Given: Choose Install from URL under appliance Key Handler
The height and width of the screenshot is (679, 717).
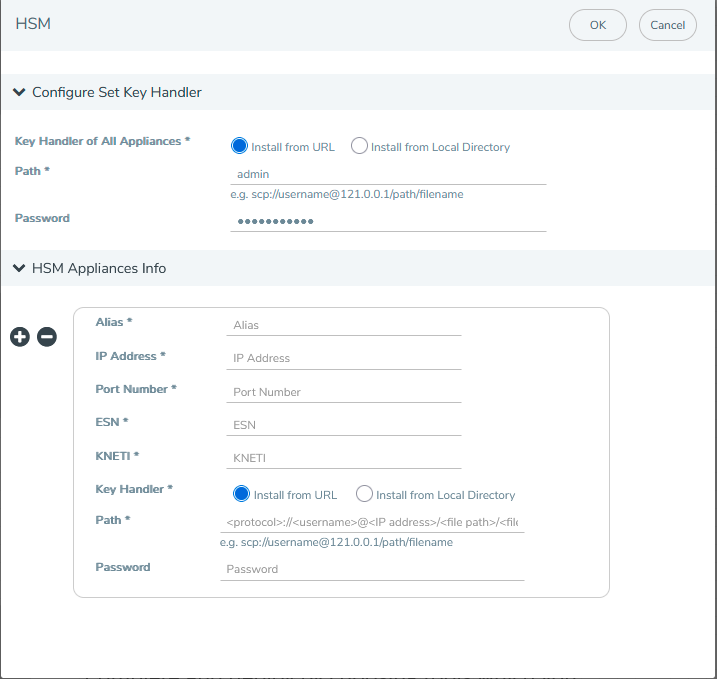Looking at the screenshot, I should (241, 494).
